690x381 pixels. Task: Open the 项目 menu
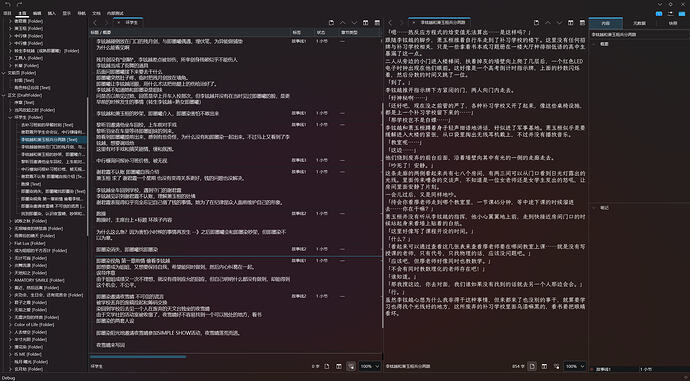pyautogui.click(x=7, y=13)
